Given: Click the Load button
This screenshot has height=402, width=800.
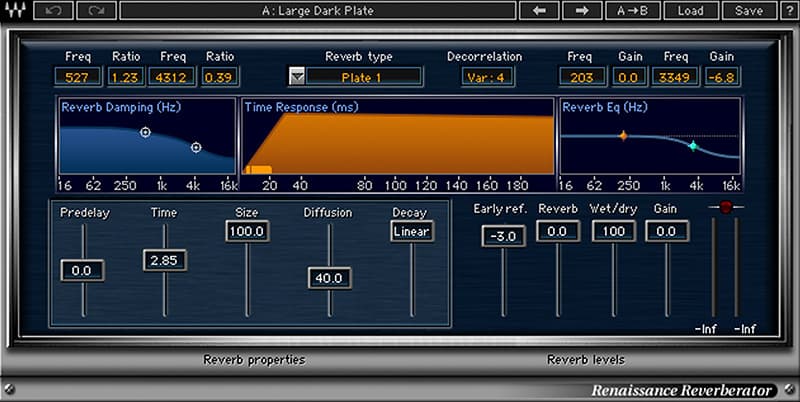Looking at the screenshot, I should coord(691,11).
